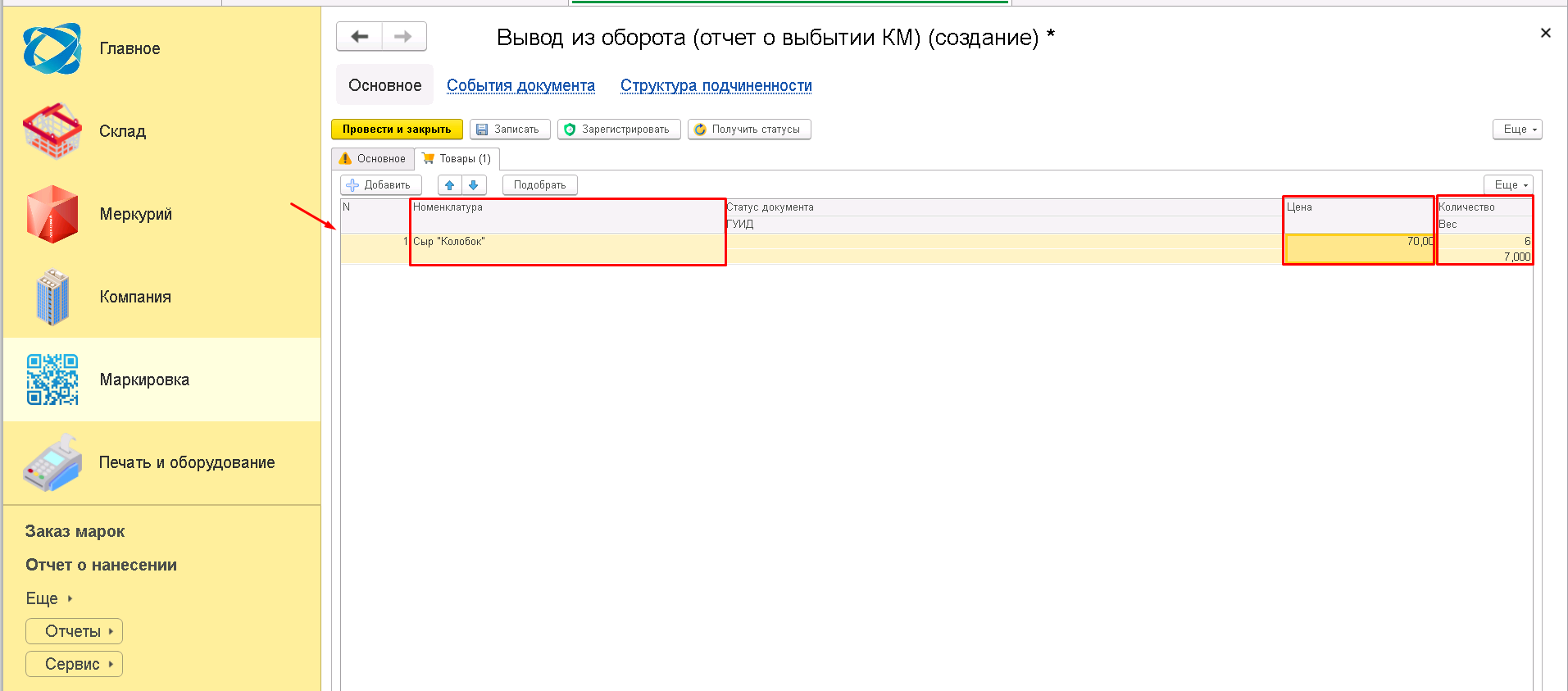Open Структура подчиненности link
The height and width of the screenshot is (691, 1568).
[716, 85]
